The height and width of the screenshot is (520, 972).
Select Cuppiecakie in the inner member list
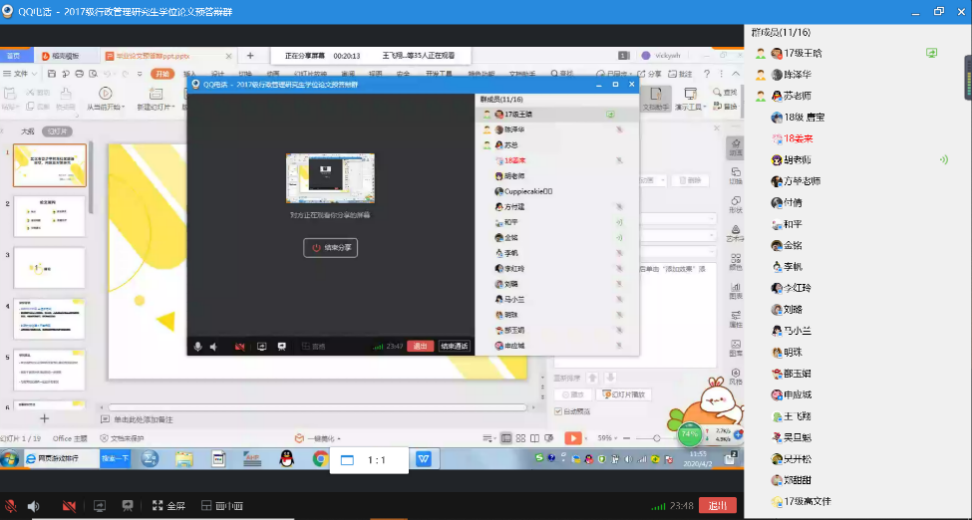(x=528, y=192)
